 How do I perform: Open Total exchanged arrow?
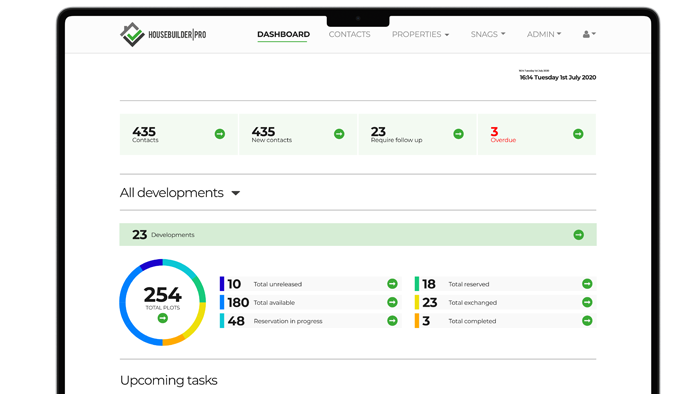[x=587, y=303]
